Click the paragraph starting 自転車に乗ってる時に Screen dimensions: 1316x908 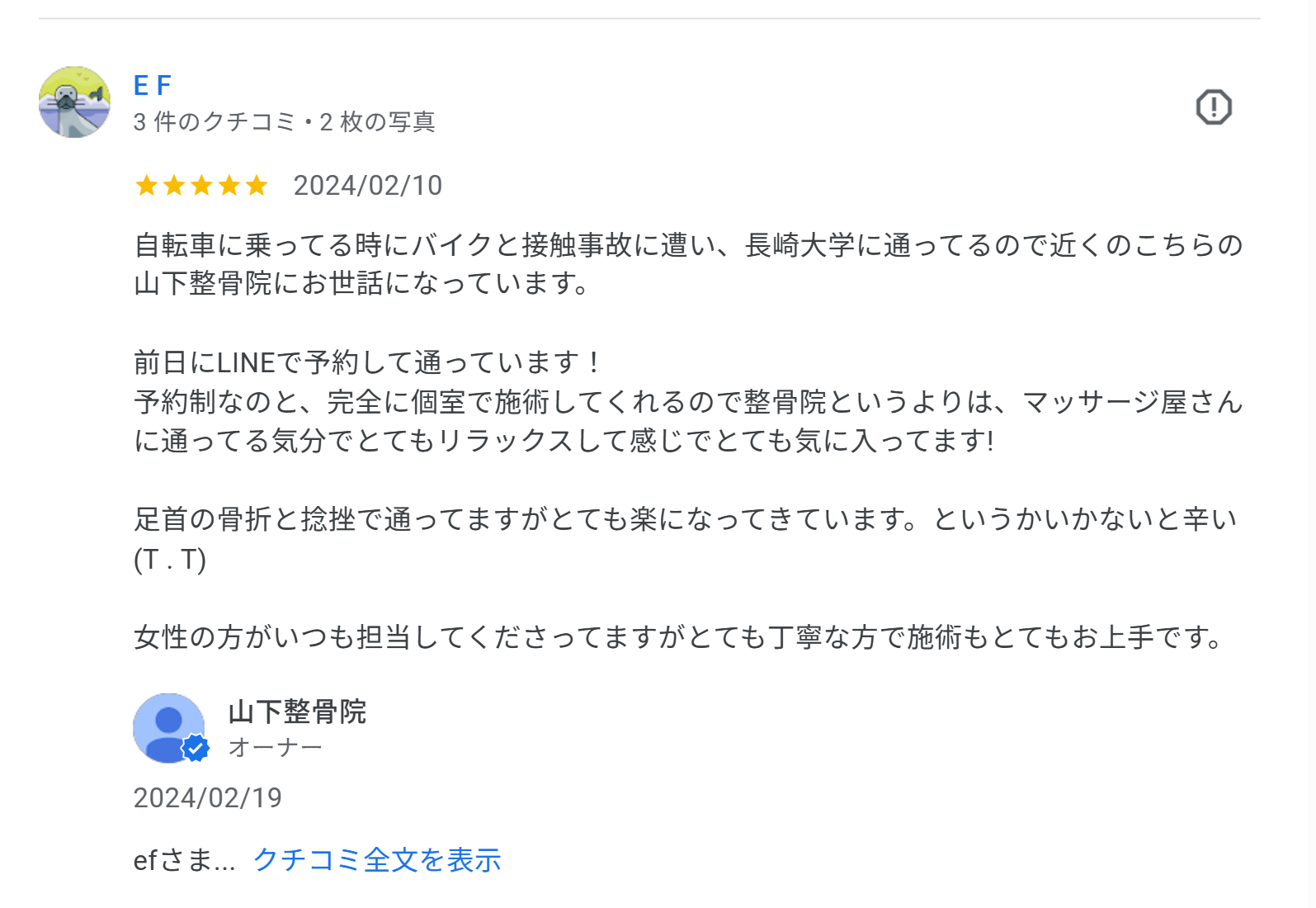coord(688,245)
